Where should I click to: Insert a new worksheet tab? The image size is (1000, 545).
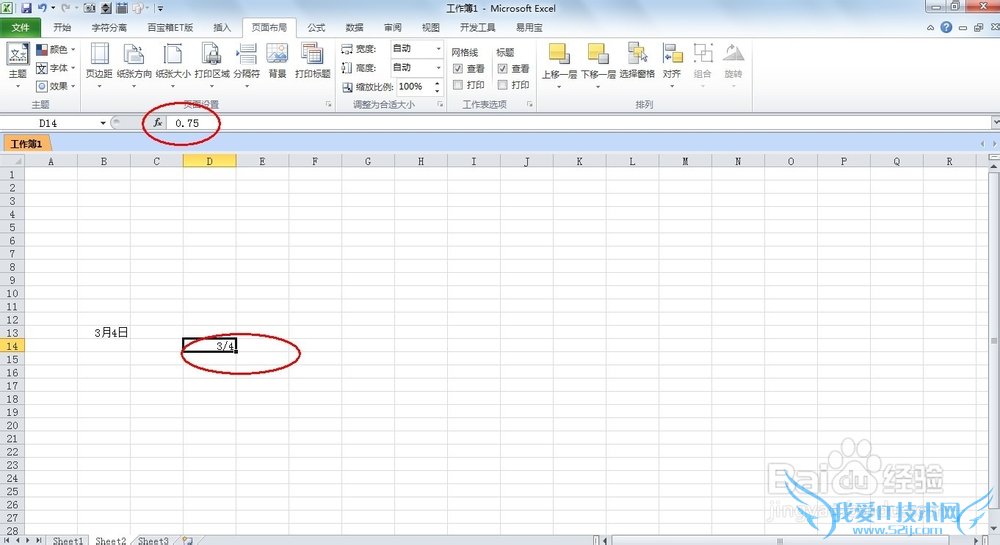pyautogui.click(x=188, y=541)
